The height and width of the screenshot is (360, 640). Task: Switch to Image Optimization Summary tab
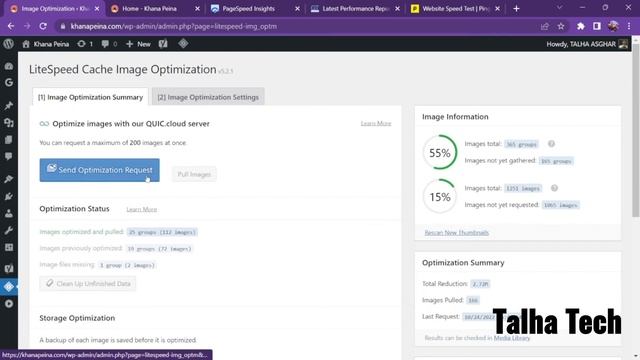tap(90, 97)
